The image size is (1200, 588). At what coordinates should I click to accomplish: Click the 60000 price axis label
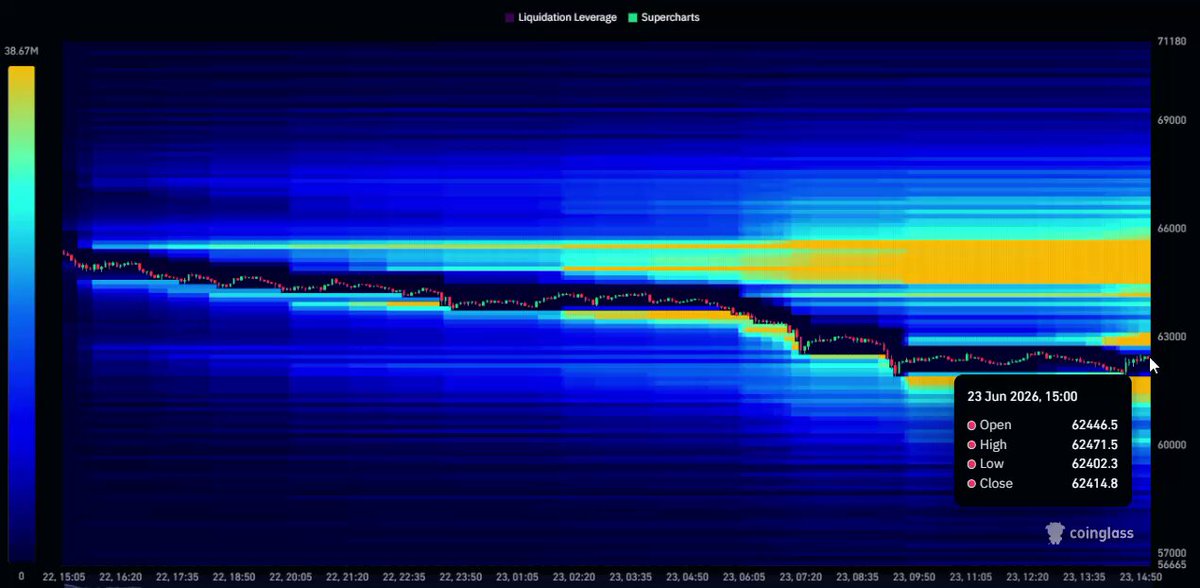[x=1170, y=445]
